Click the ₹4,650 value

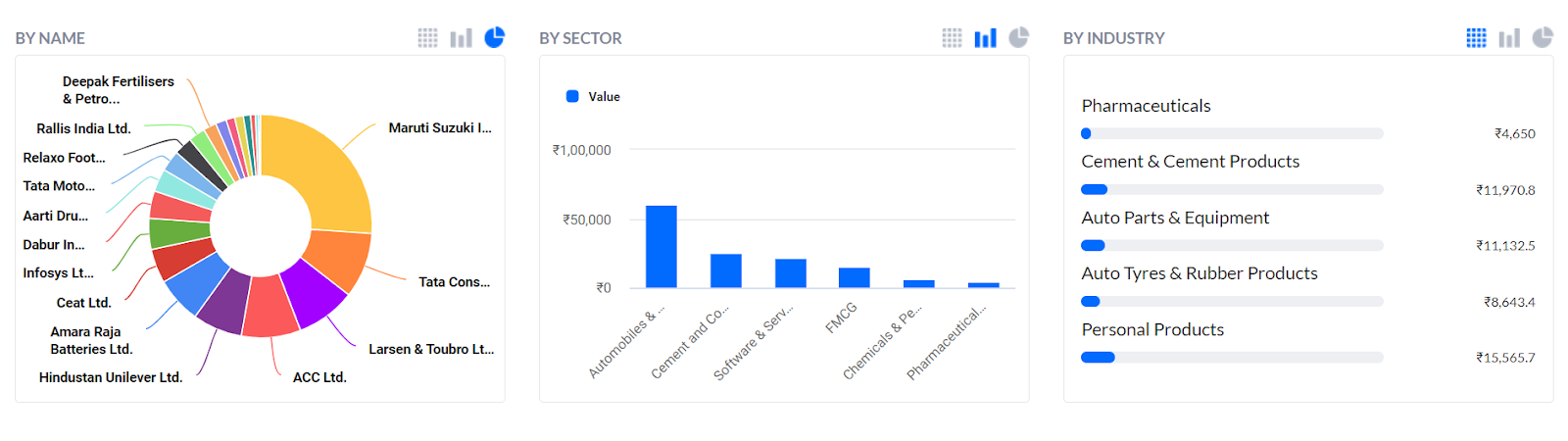(1514, 133)
